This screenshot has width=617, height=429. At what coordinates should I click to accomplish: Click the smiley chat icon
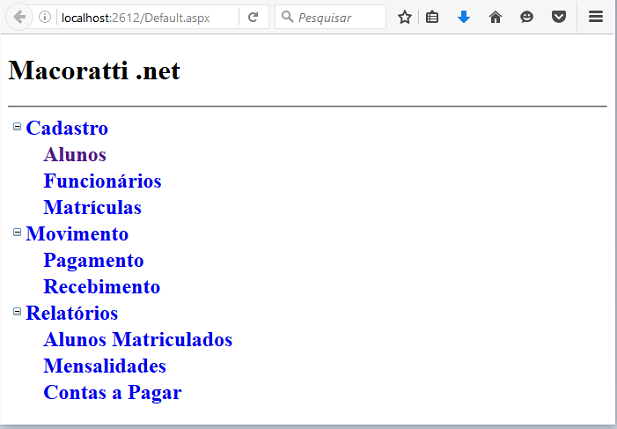coord(526,17)
